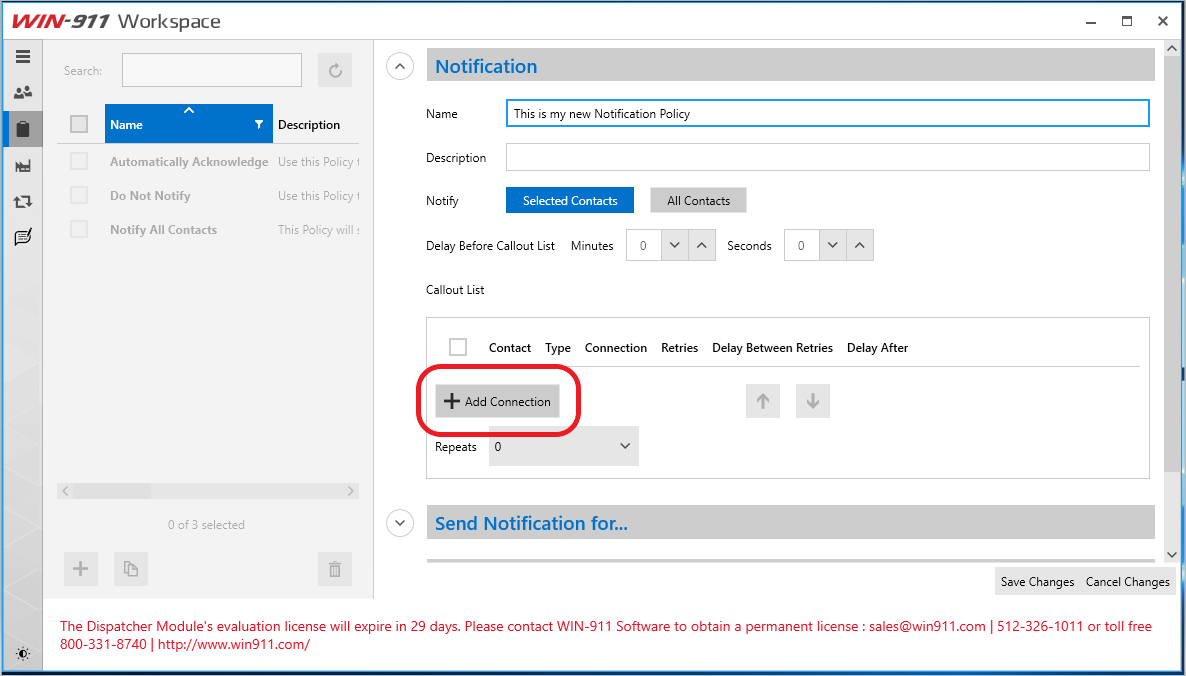Expand the Send Notification for section
The height and width of the screenshot is (676, 1186).
(400, 523)
